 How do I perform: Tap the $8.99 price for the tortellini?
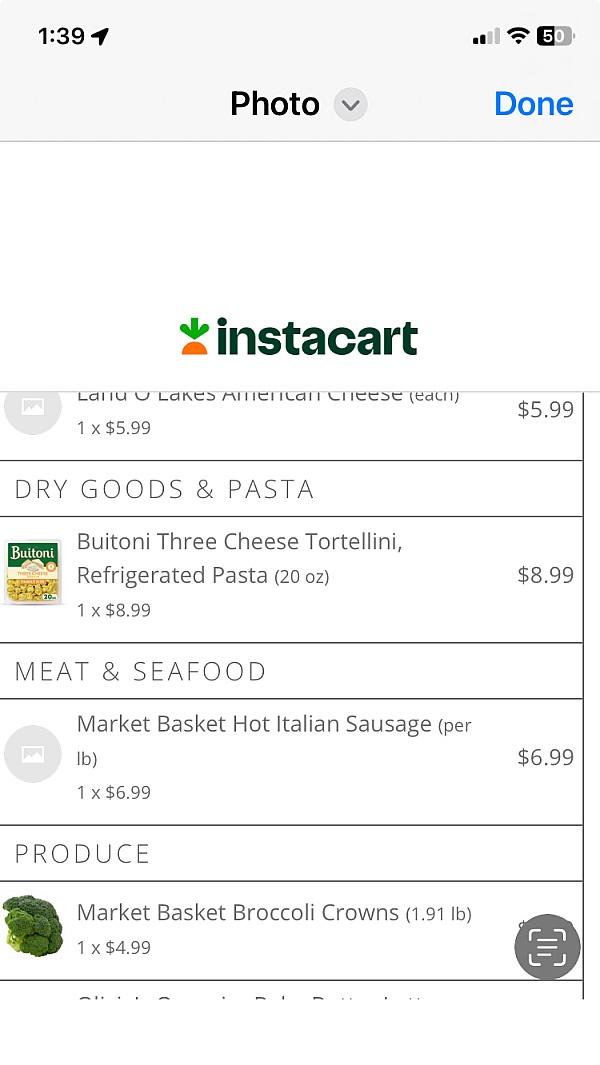tap(546, 575)
